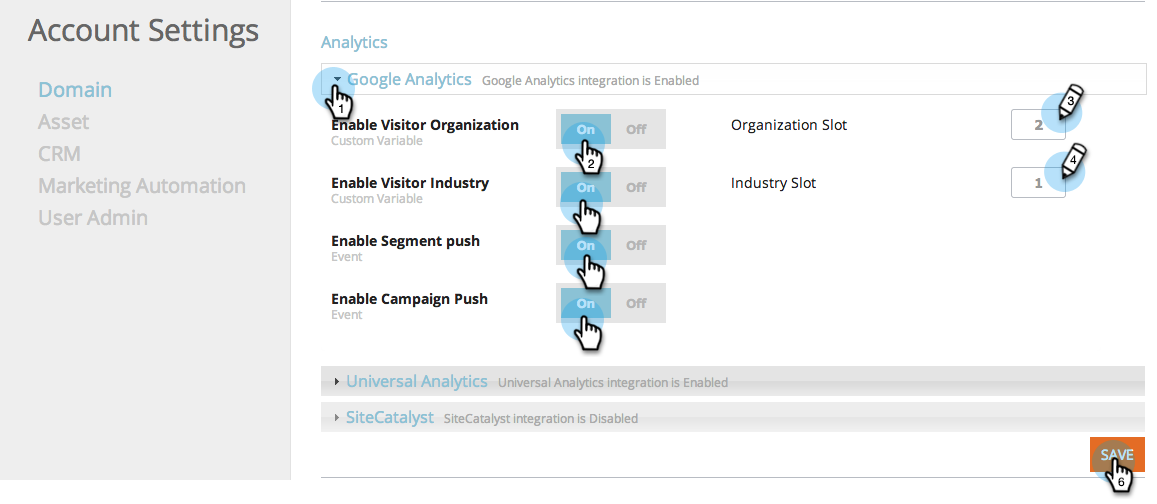Turn off Enable Visitor Organization
This screenshot has width=1157, height=504.
pyautogui.click(x=637, y=129)
